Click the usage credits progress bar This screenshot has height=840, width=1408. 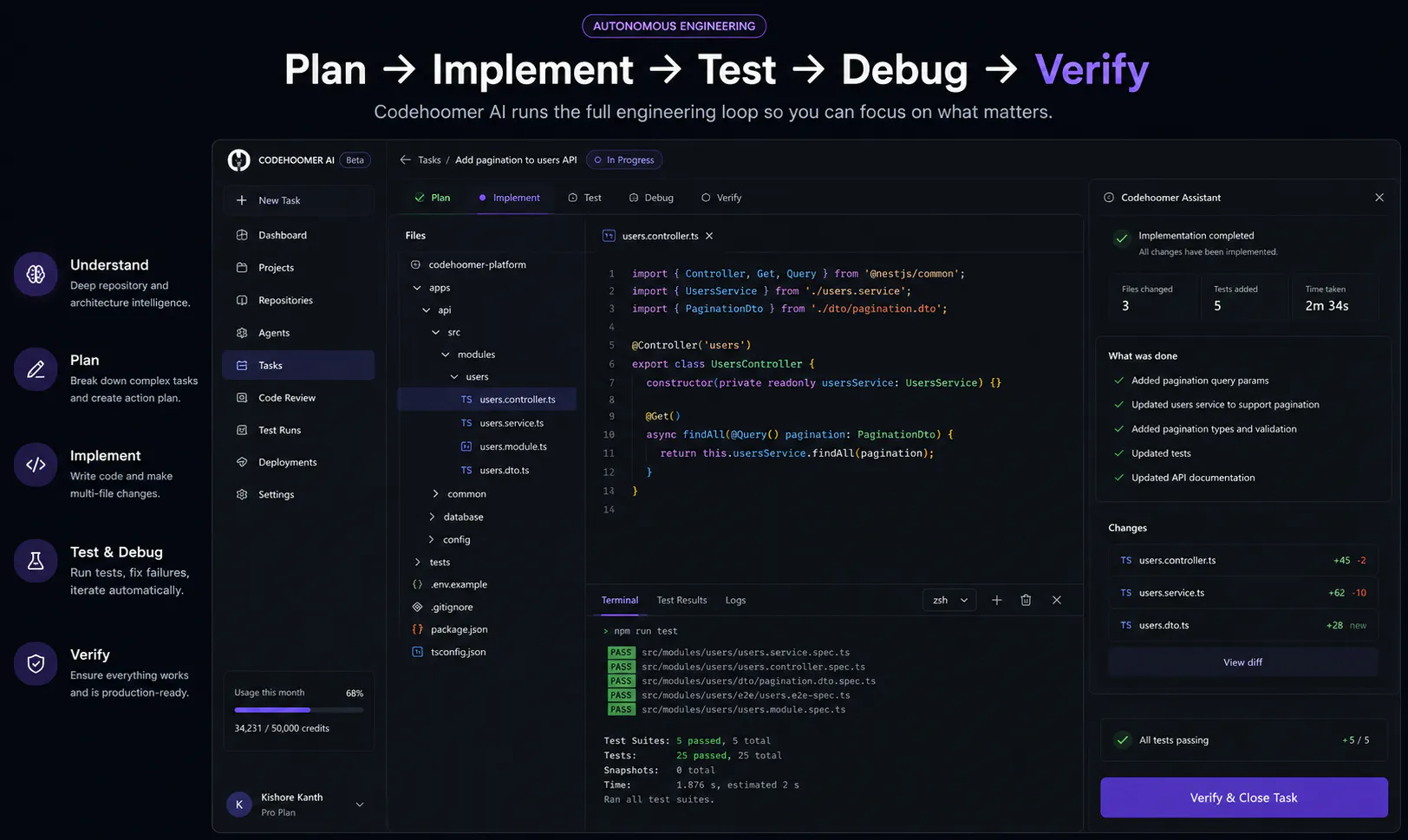(x=298, y=710)
